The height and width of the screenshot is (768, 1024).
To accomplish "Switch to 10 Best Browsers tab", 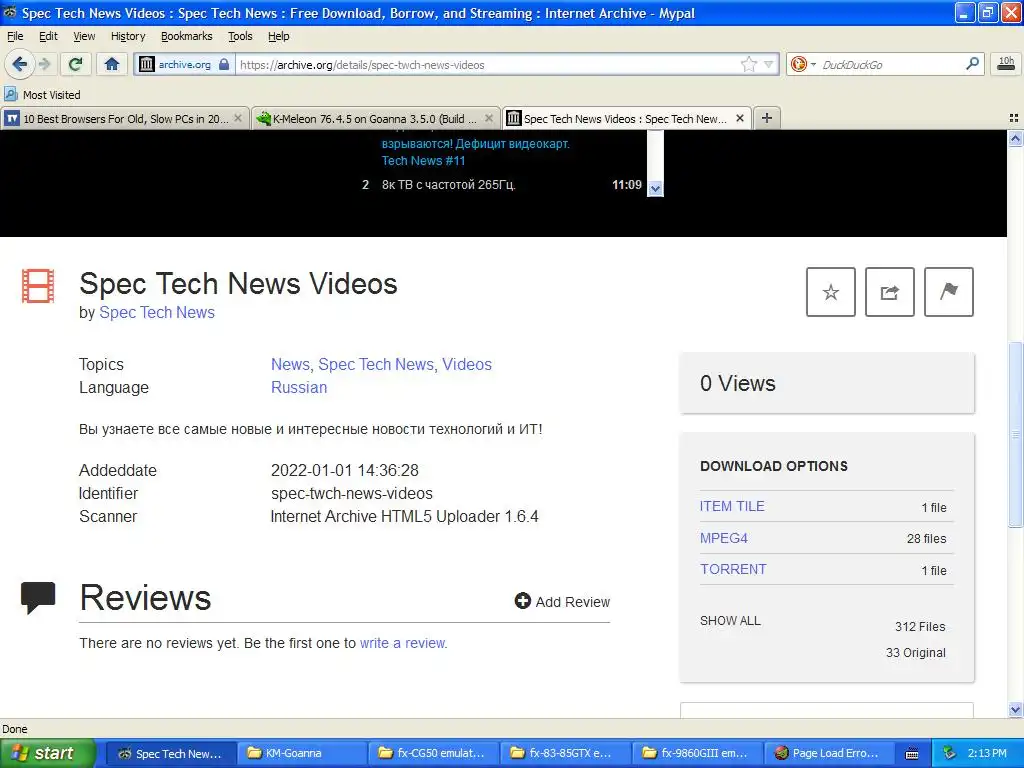I will (125, 118).
